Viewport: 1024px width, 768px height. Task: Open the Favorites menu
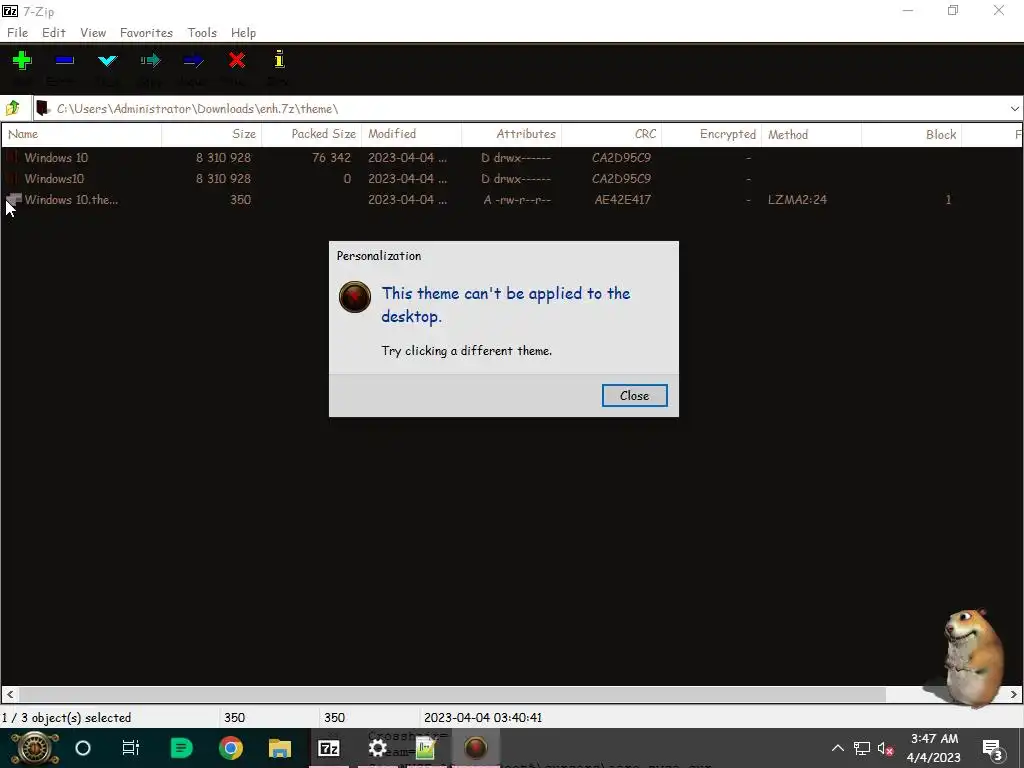(146, 33)
